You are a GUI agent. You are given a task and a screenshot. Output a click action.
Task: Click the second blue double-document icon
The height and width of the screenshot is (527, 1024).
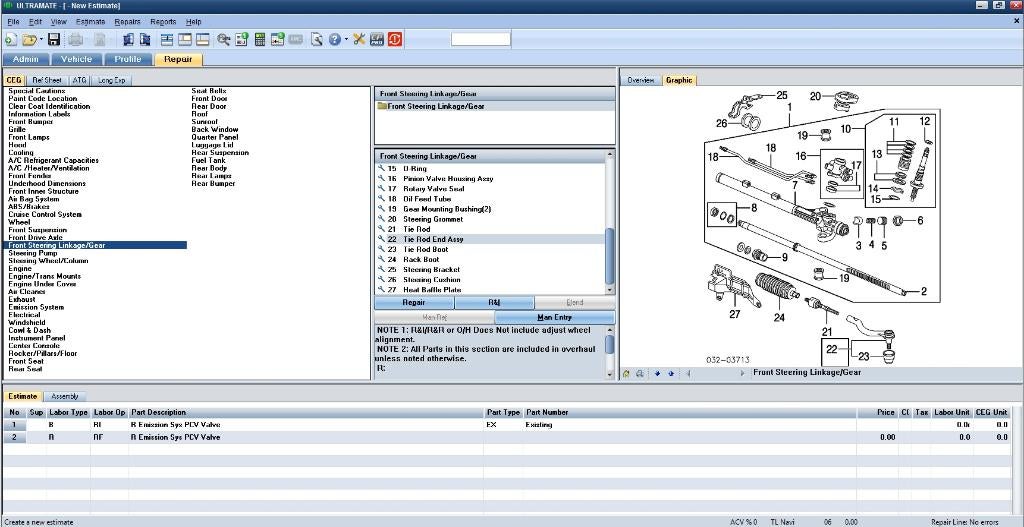tap(146, 40)
